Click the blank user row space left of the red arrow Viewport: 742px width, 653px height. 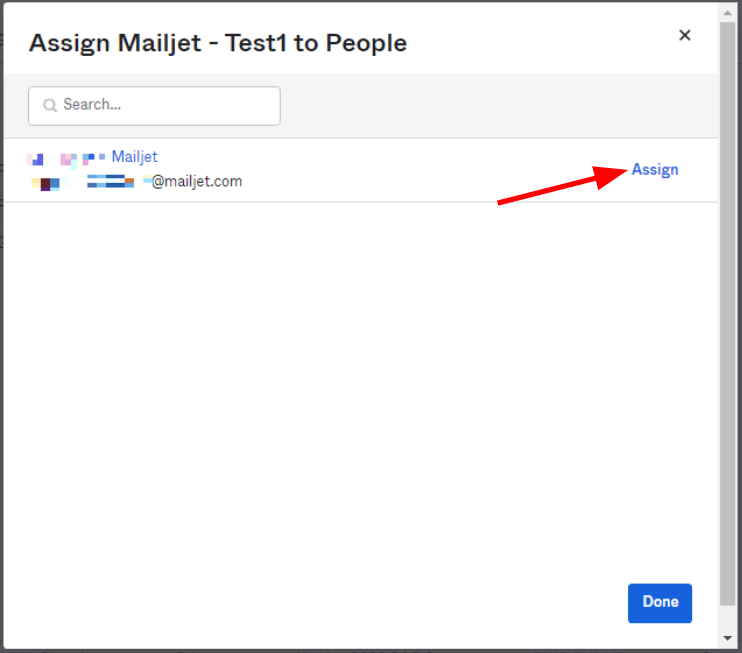click(380, 170)
